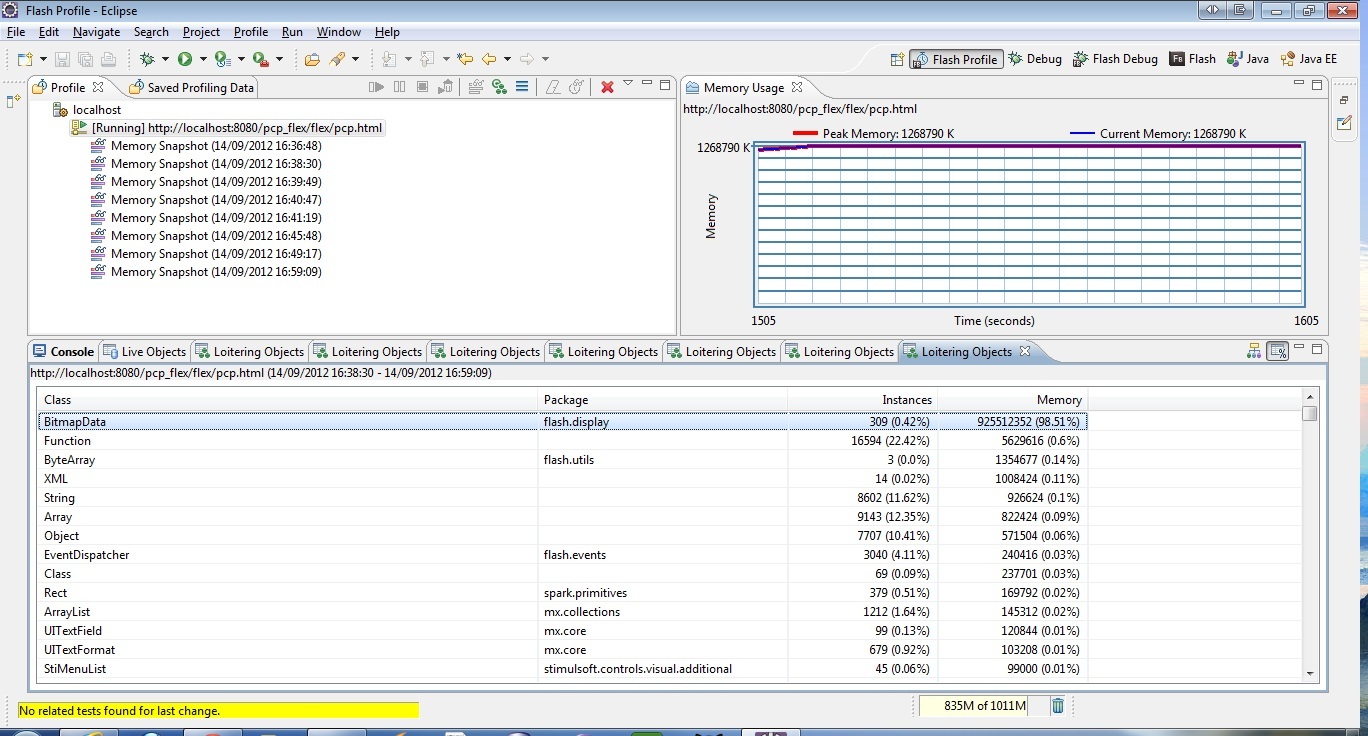Open the Profile launch dropdown arrow

coord(241,60)
